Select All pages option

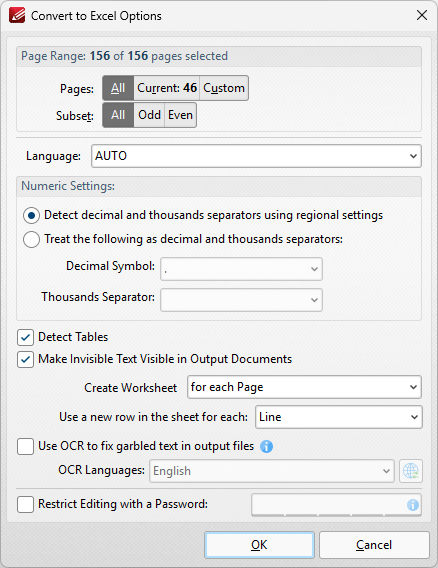[118, 88]
